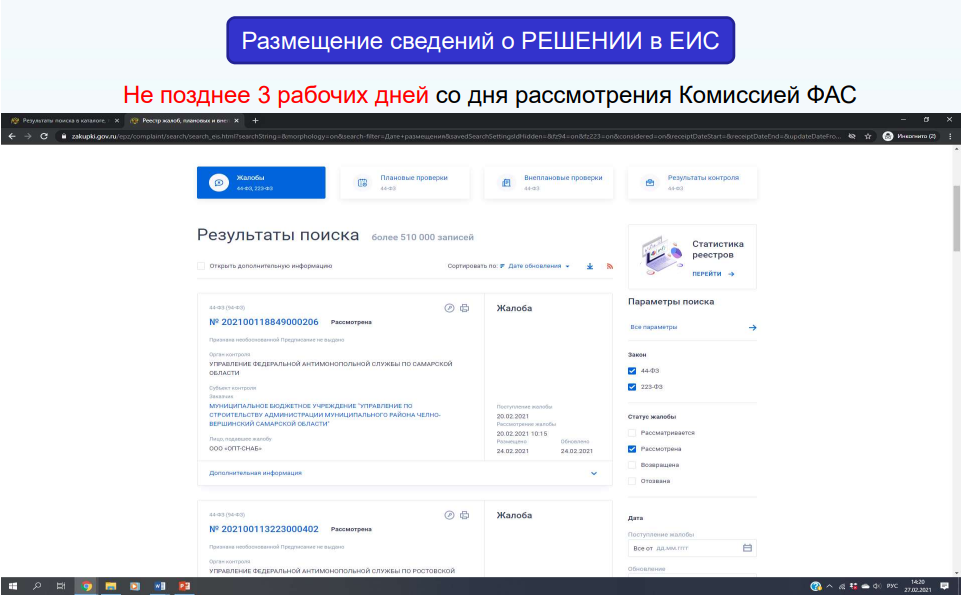
Task: Open PowerPoint from the Windows taskbar
Action: click(184, 586)
